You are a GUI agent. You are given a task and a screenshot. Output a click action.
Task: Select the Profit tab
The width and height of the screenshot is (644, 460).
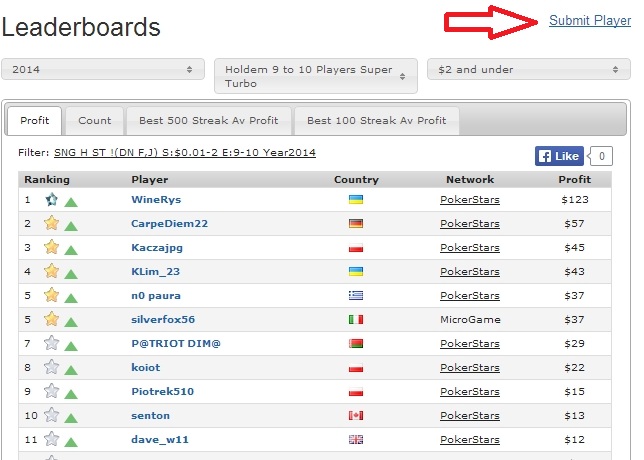(34, 121)
